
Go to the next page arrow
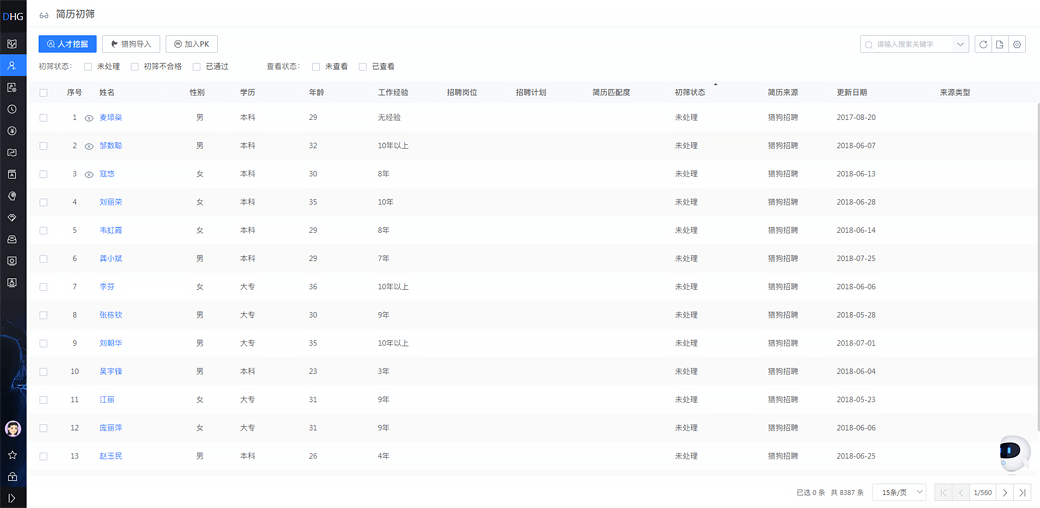coord(1005,493)
